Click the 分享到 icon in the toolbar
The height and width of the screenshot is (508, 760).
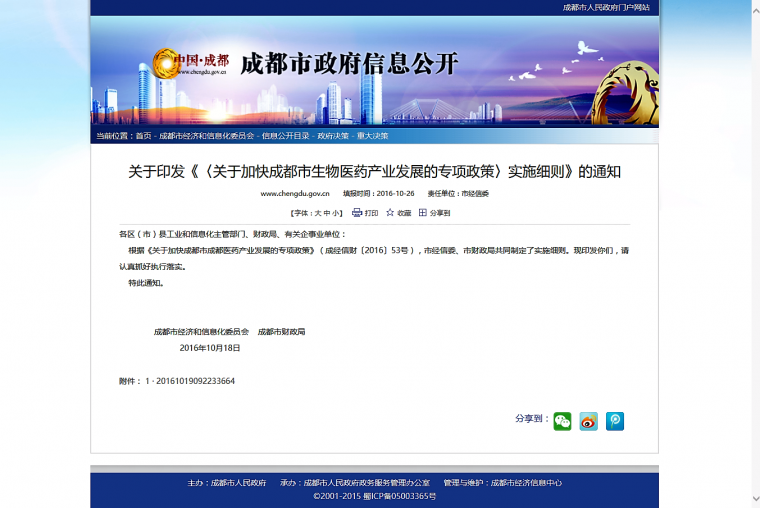423,213
